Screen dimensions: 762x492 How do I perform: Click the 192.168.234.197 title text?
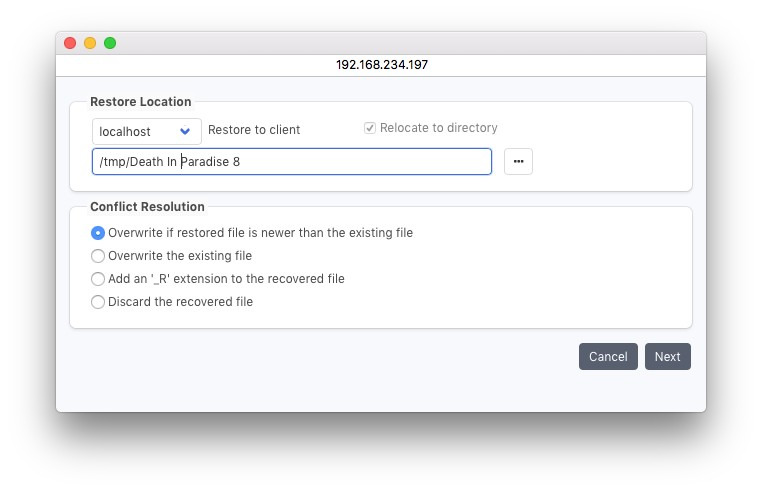(381, 65)
